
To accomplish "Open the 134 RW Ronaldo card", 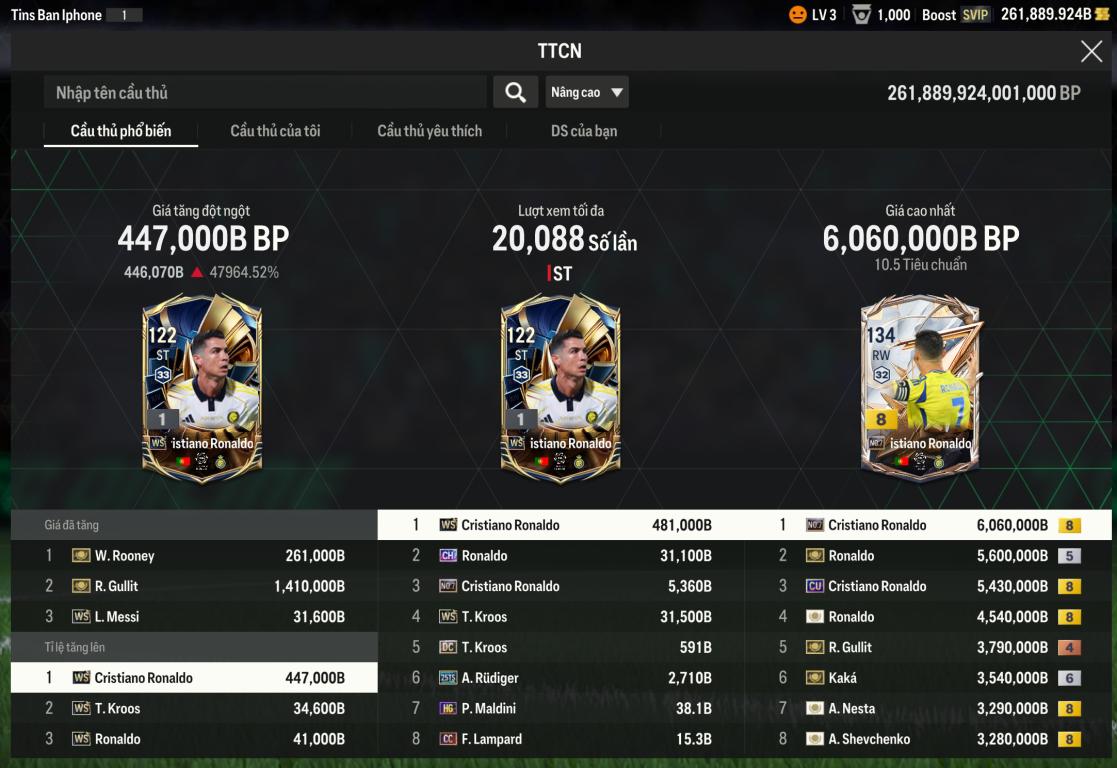I will [920, 389].
